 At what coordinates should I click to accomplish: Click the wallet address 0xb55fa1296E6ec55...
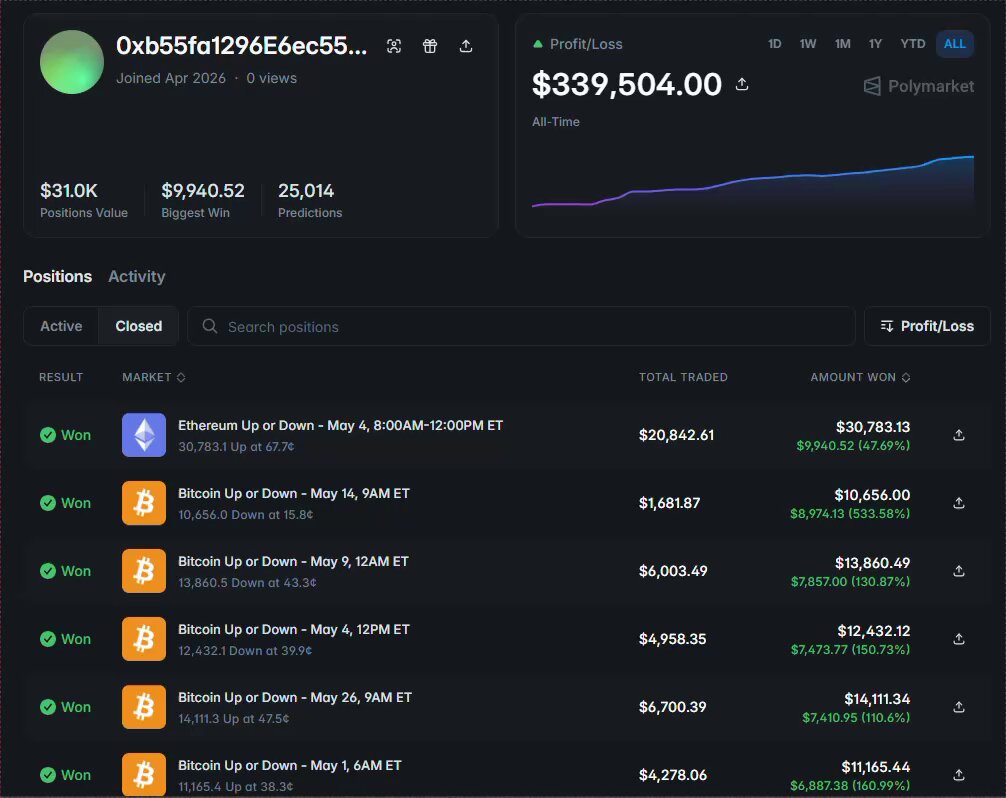[x=242, y=46]
